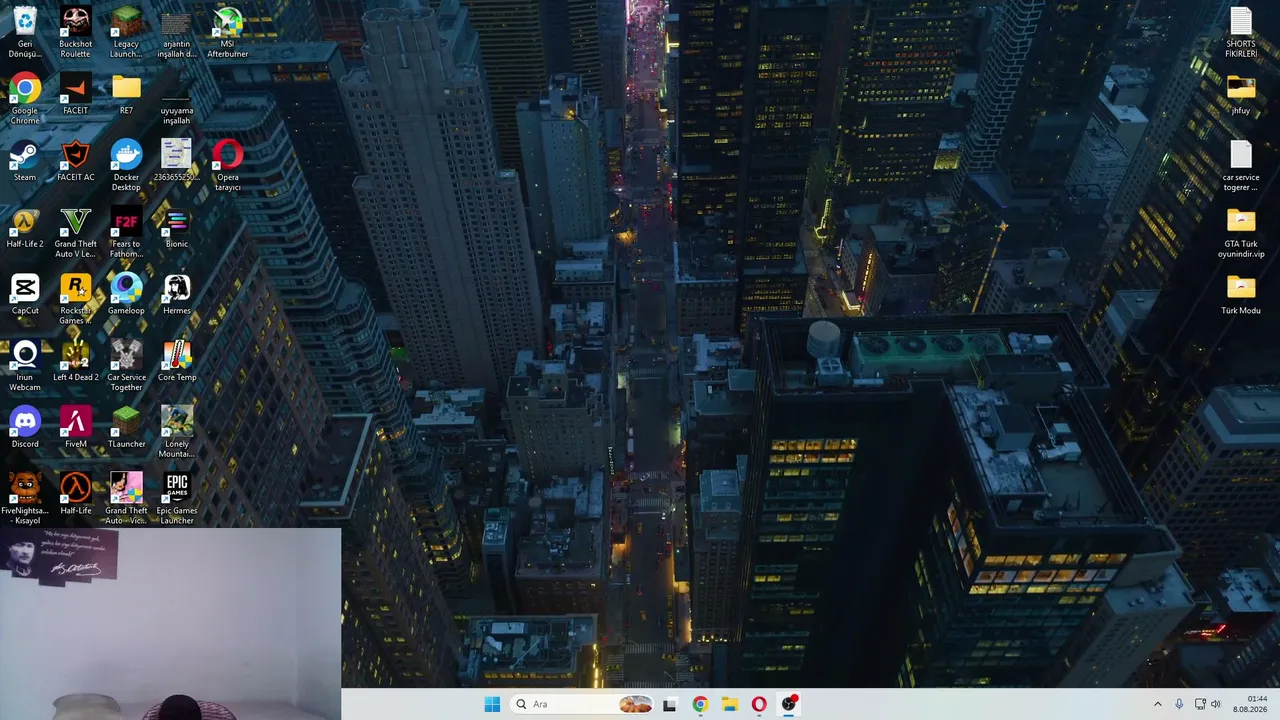Image resolution: width=1280 pixels, height=720 pixels.
Task: Select the Hermes desktop shortcut
Action: [176, 295]
